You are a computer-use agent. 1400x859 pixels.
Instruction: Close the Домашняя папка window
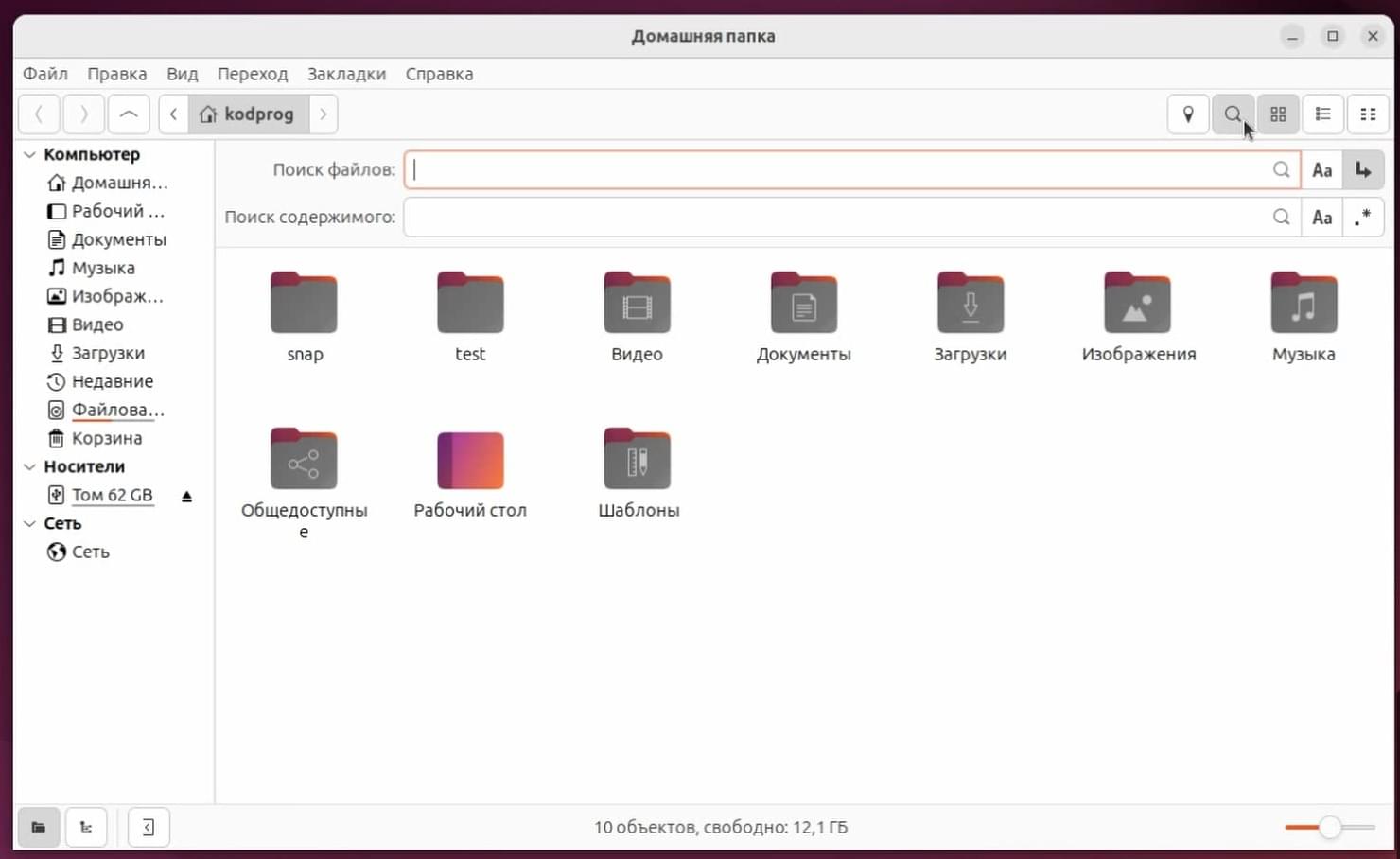[x=1373, y=37]
